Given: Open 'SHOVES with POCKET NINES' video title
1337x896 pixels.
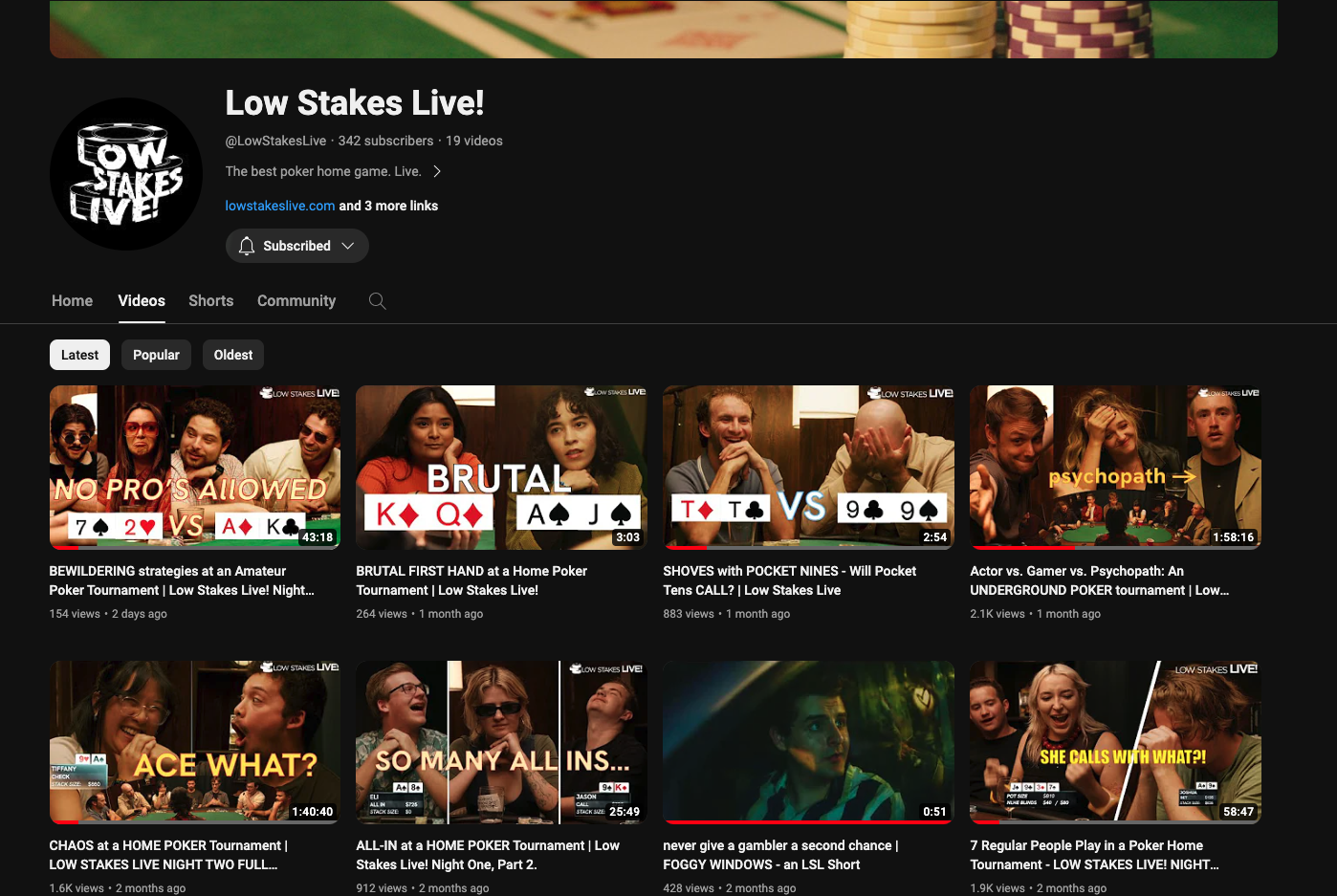Looking at the screenshot, I should click(789, 580).
